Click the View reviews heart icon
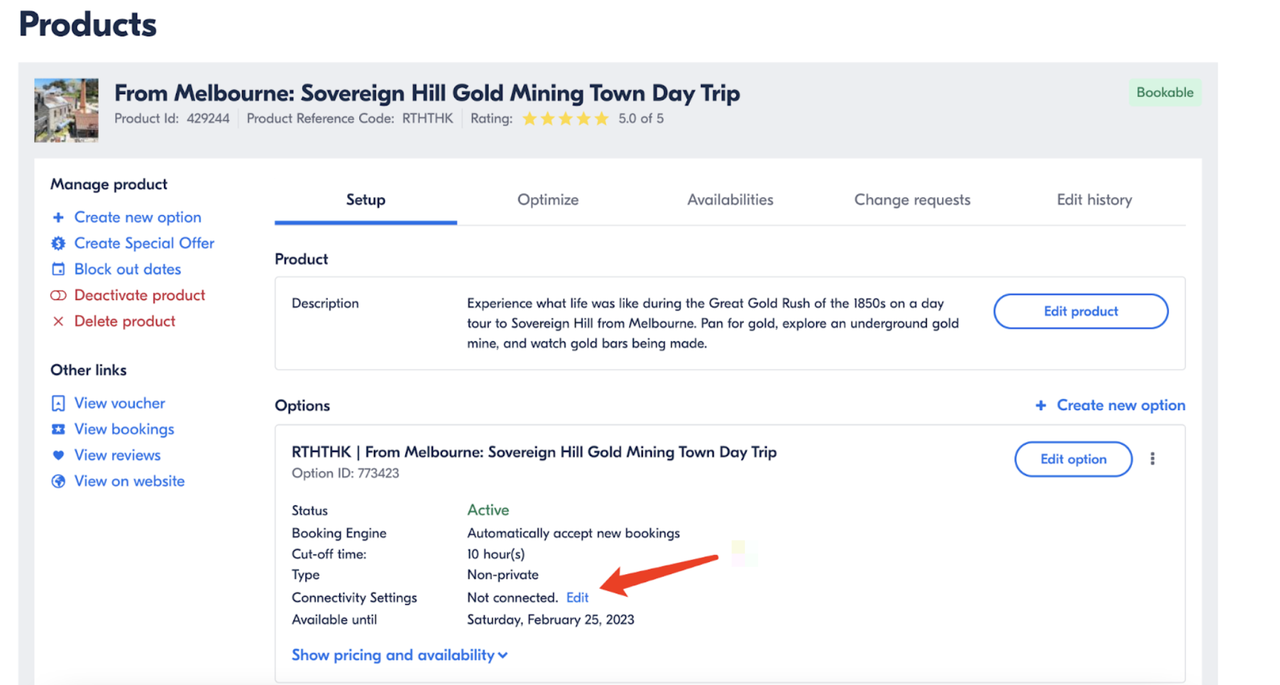1280x685 pixels. click(x=58, y=455)
